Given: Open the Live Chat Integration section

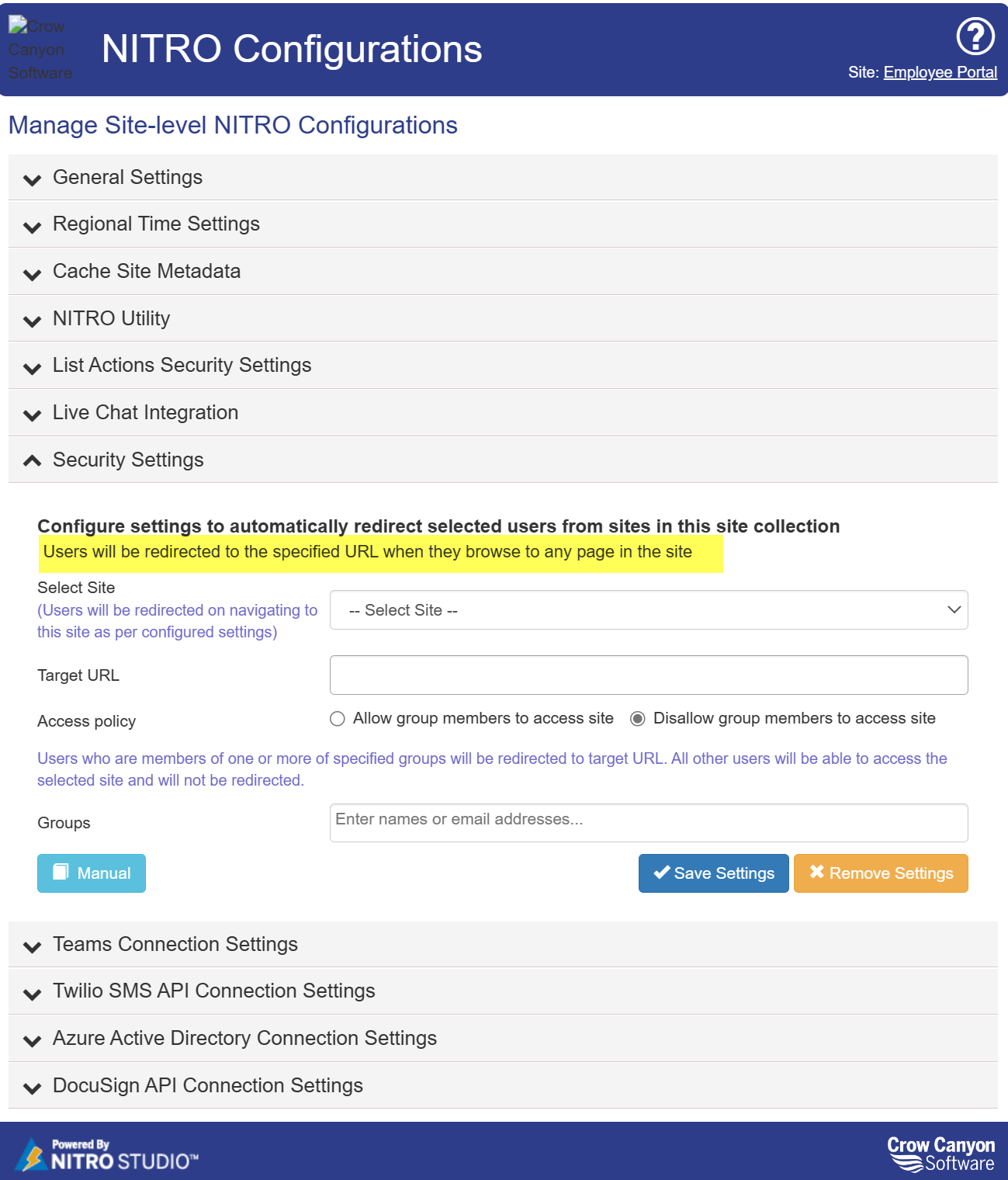Looking at the screenshot, I should (145, 413).
